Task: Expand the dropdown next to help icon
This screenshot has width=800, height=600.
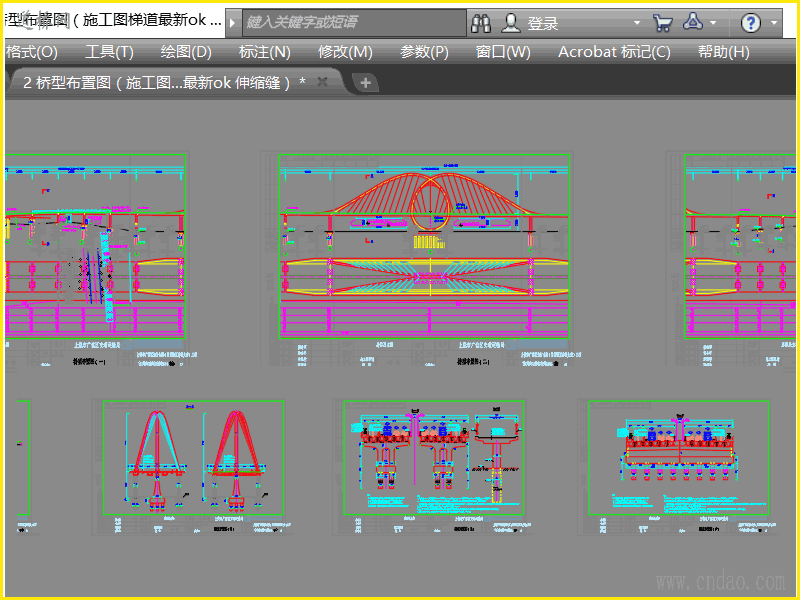Action: click(775, 23)
